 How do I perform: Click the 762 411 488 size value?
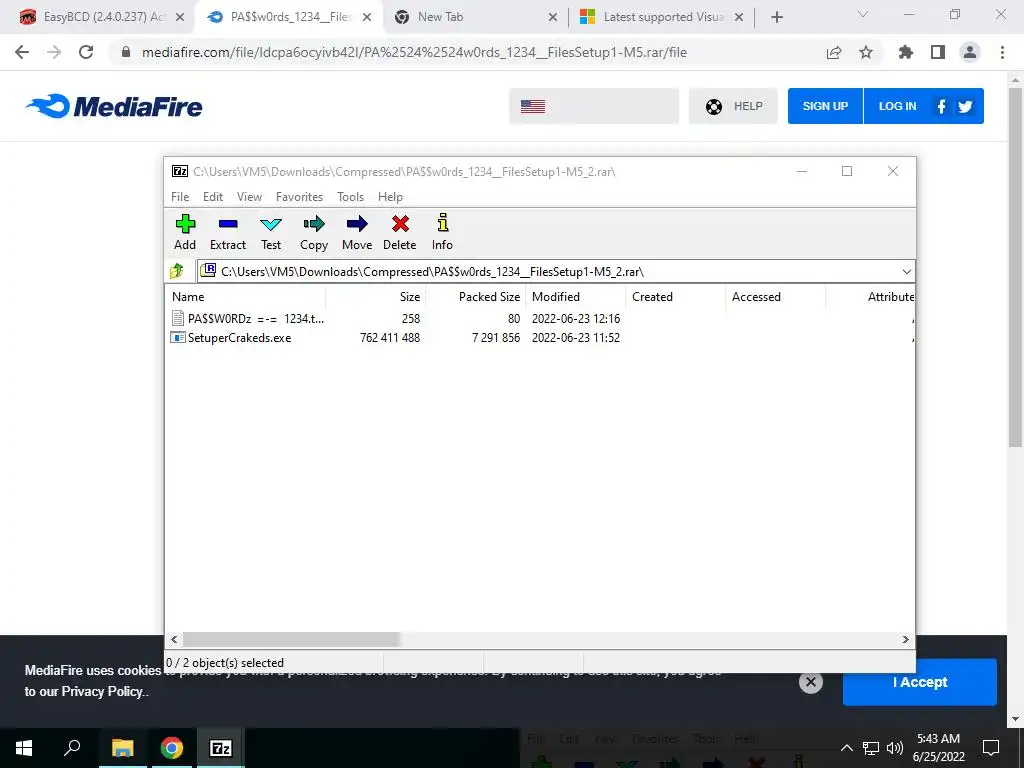[390, 338]
